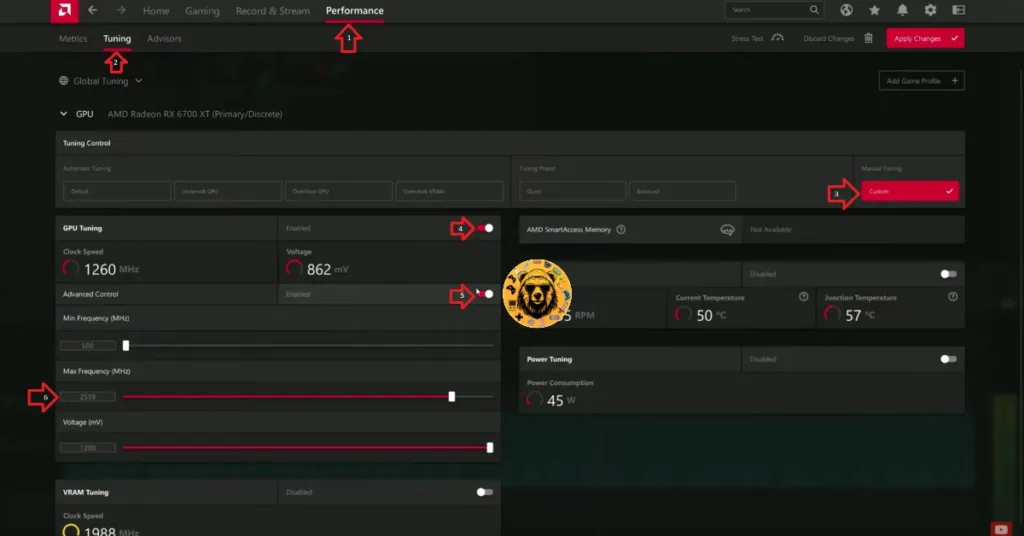
Task: Select Undervolt GPU preset
Action: coord(228,191)
